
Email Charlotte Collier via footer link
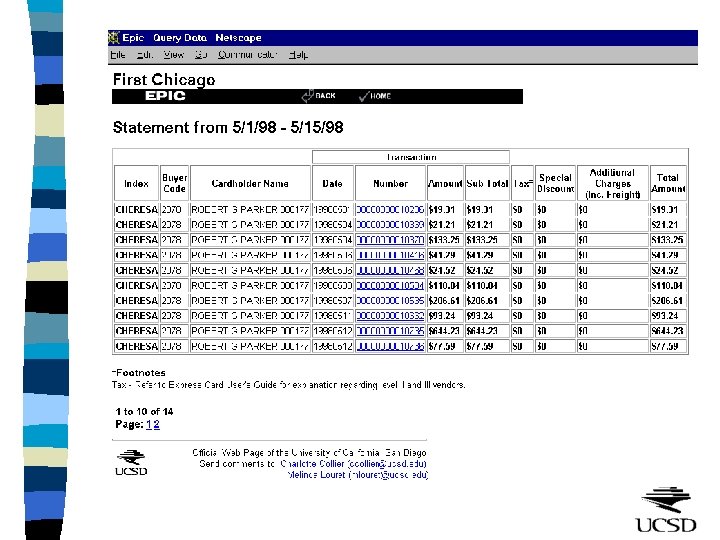coord(354,464)
